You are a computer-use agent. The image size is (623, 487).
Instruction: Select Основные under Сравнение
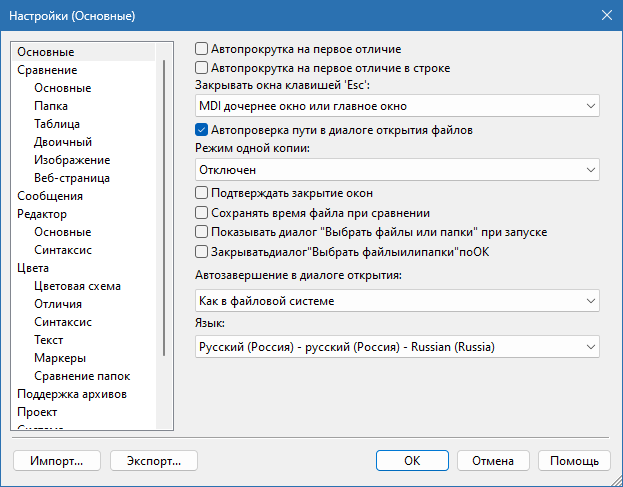pos(63,88)
